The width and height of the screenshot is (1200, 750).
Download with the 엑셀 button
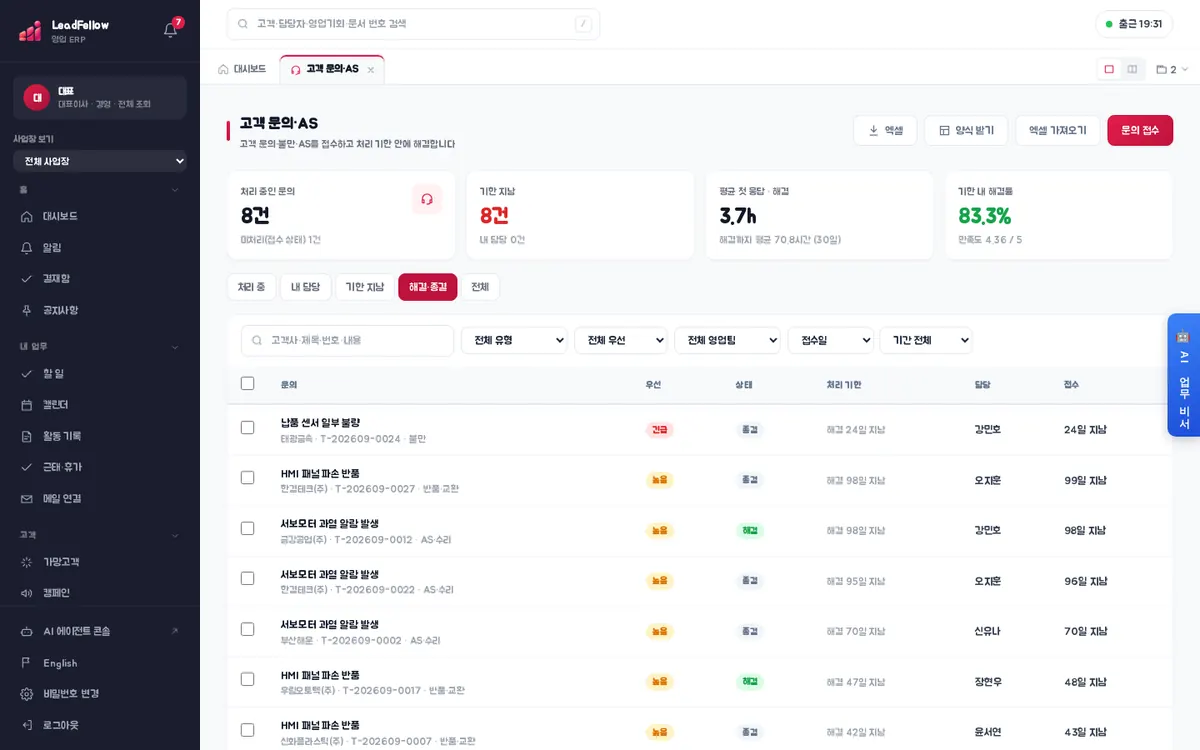pyautogui.click(x=885, y=130)
